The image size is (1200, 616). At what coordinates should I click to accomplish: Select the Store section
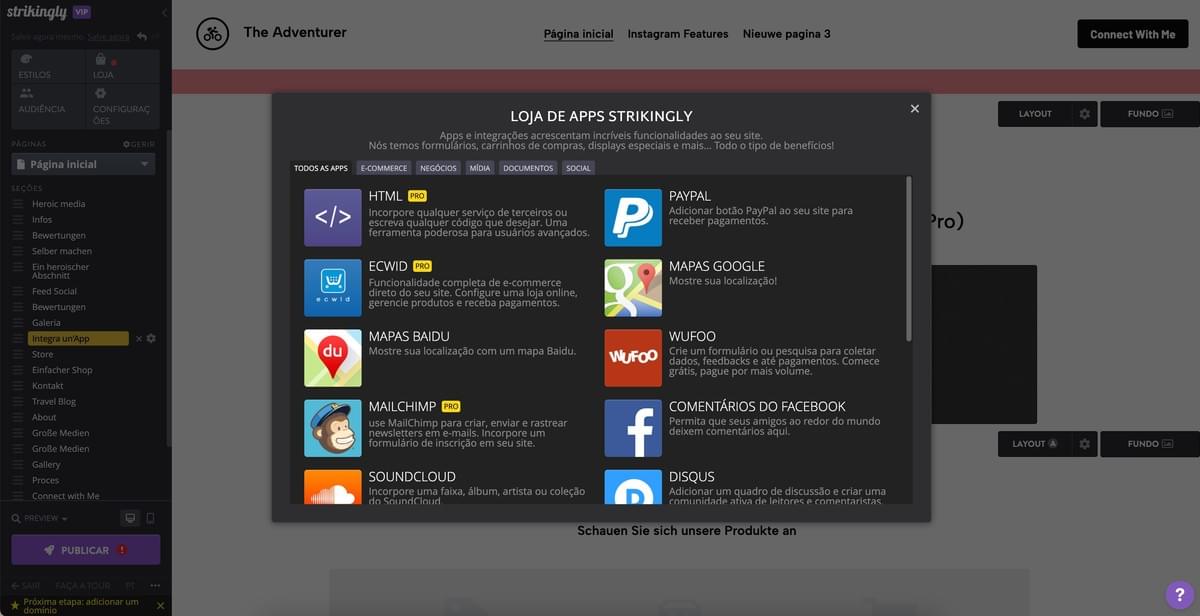43,354
